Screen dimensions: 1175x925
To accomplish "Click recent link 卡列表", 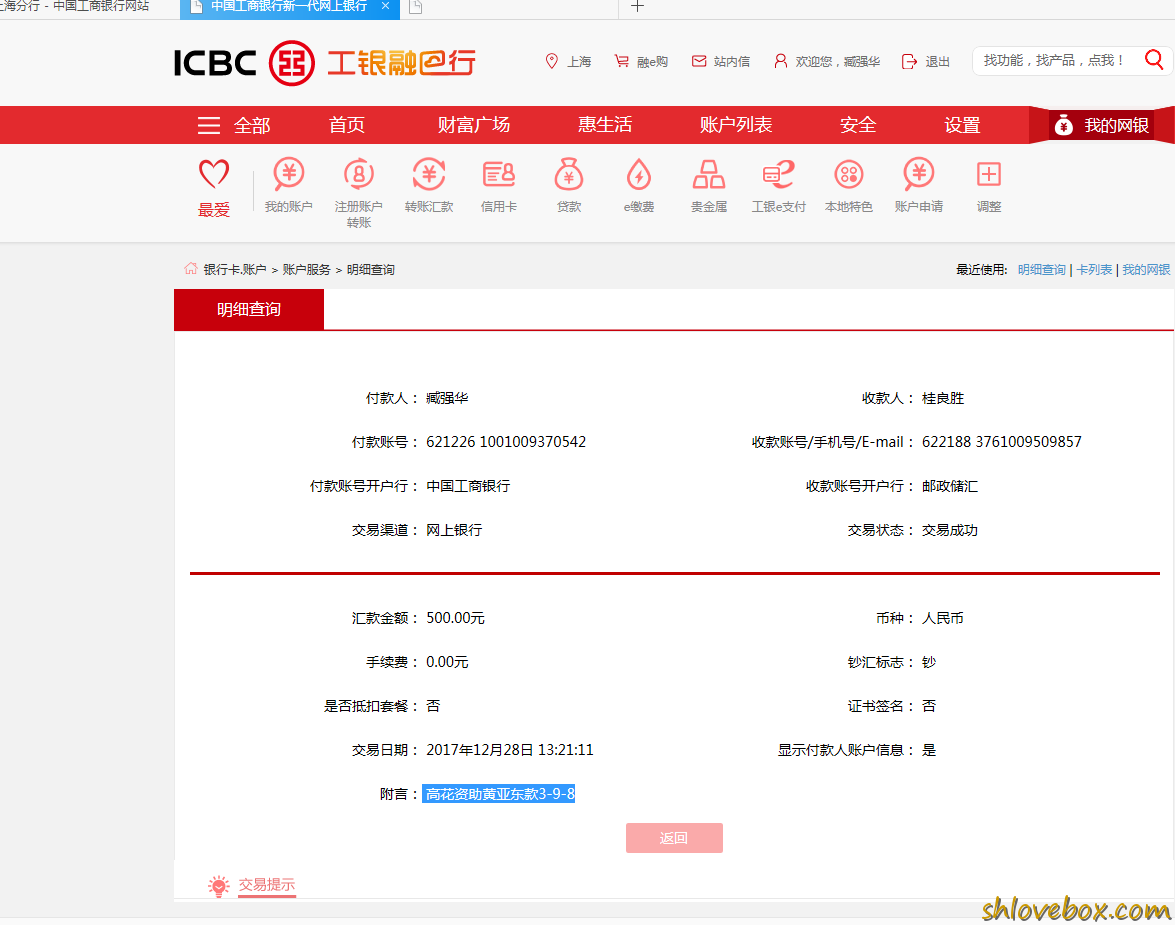I will [x=1094, y=270].
